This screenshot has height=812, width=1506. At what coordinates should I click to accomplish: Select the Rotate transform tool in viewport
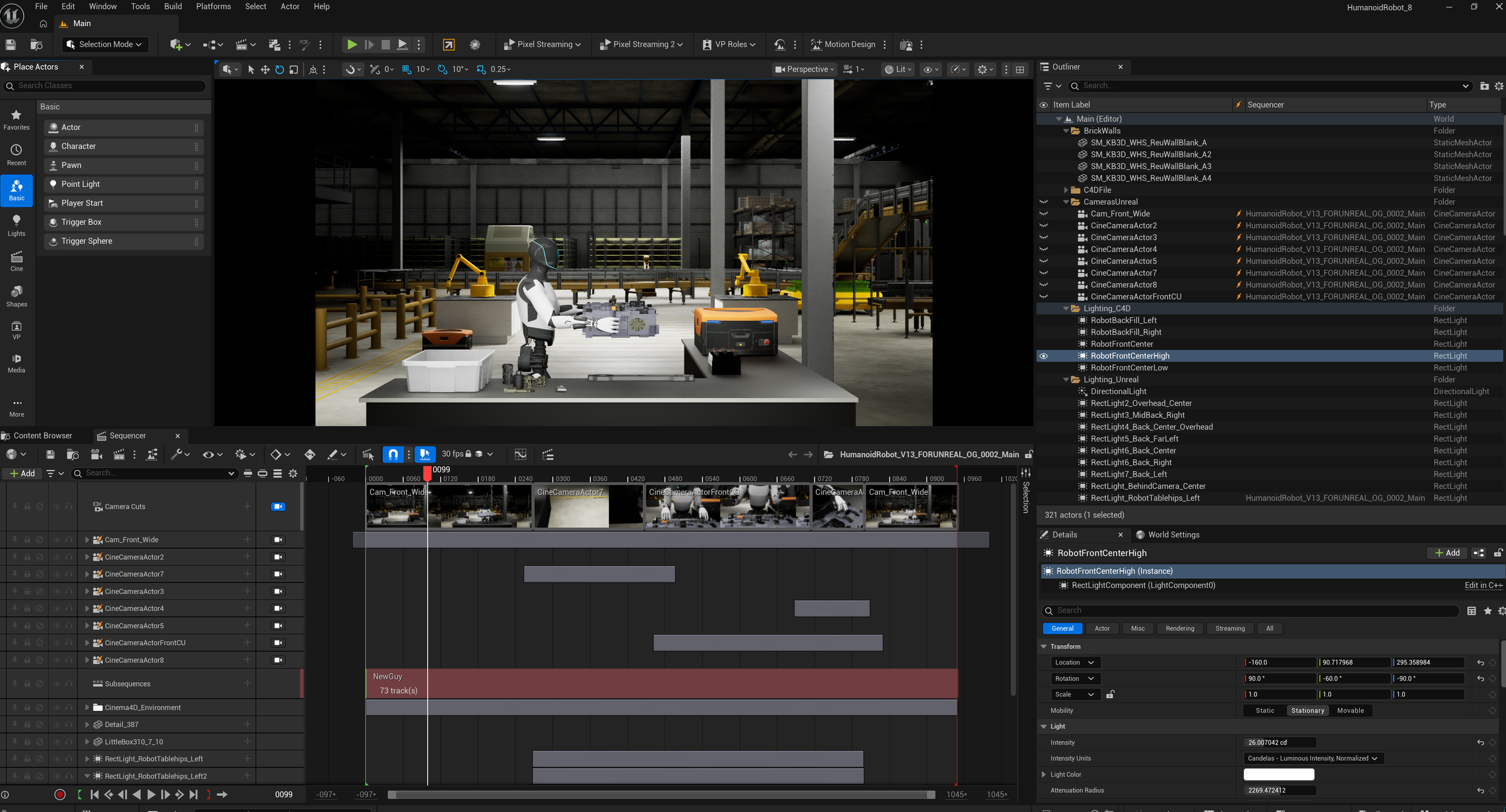pyautogui.click(x=280, y=70)
